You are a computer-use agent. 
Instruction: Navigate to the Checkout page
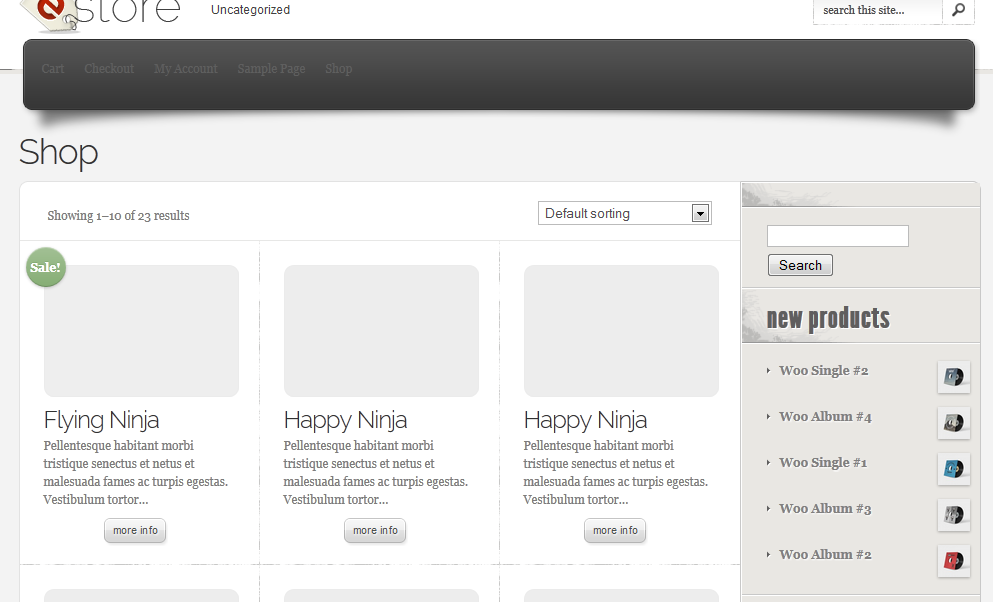[x=108, y=68]
